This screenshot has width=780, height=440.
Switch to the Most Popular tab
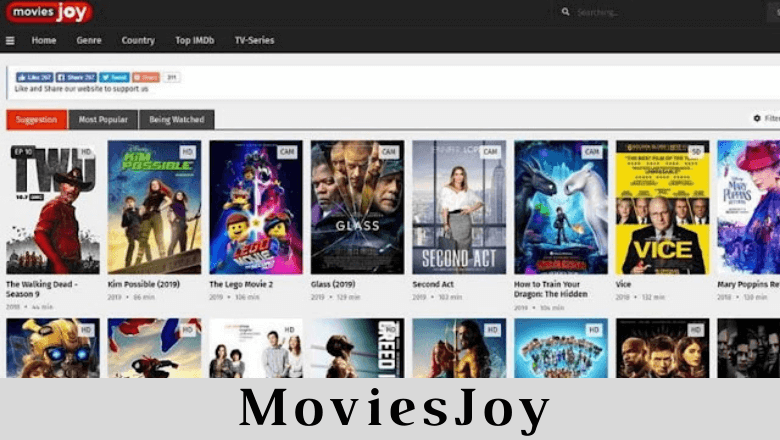pos(103,119)
